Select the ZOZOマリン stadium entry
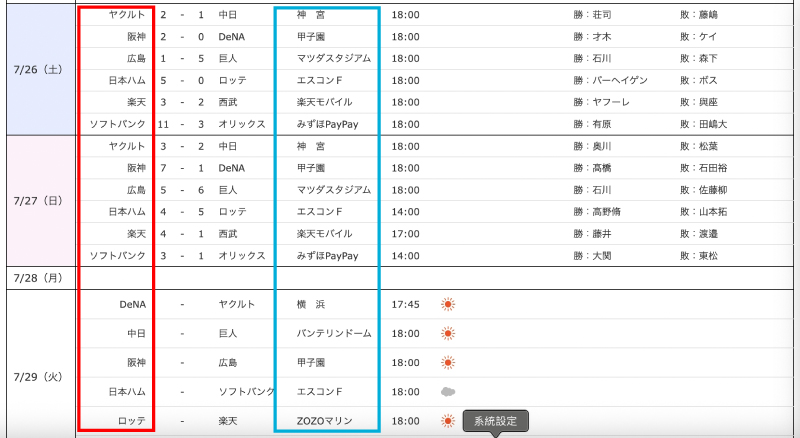Screen dimensions: 800x438 325,421
